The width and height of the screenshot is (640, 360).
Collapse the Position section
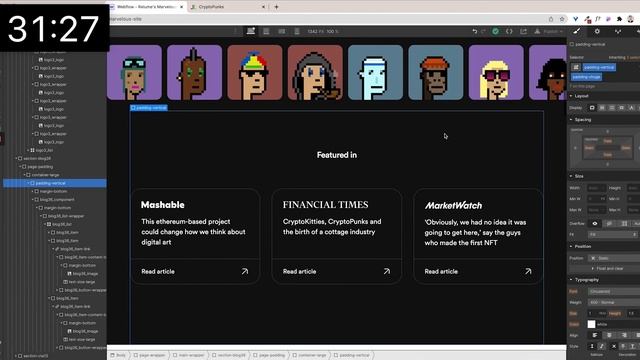(x=571, y=247)
